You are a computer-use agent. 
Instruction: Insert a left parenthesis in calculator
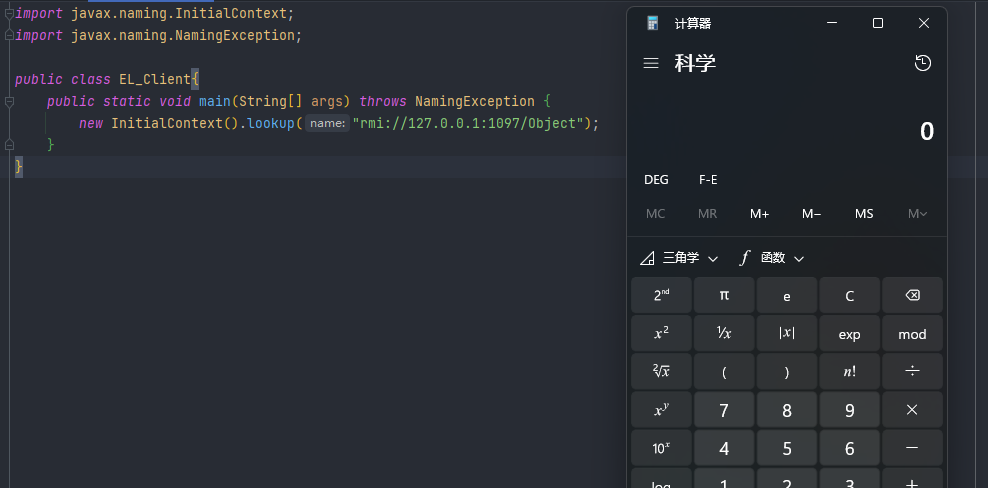[724, 371]
